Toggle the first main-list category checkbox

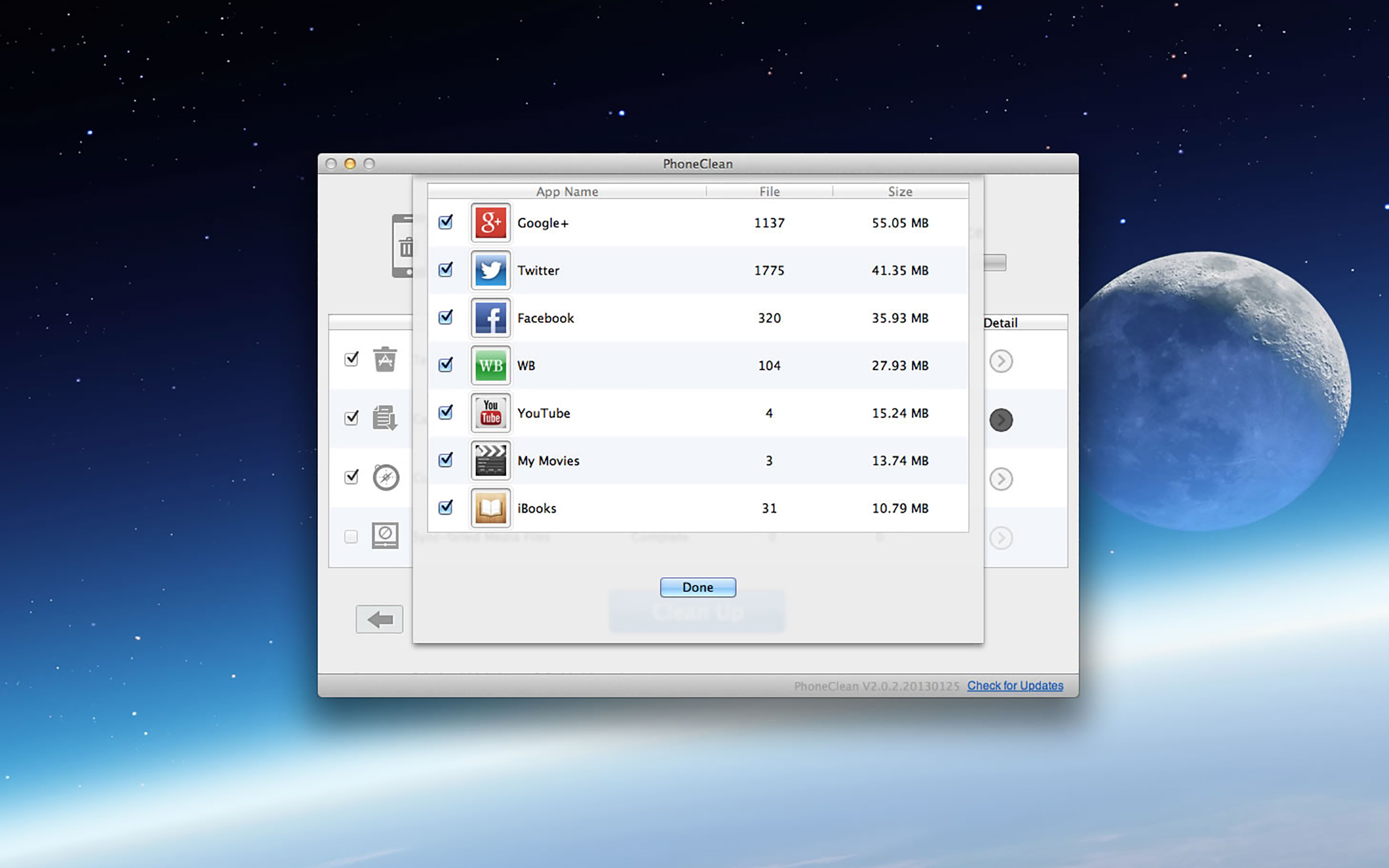[351, 359]
